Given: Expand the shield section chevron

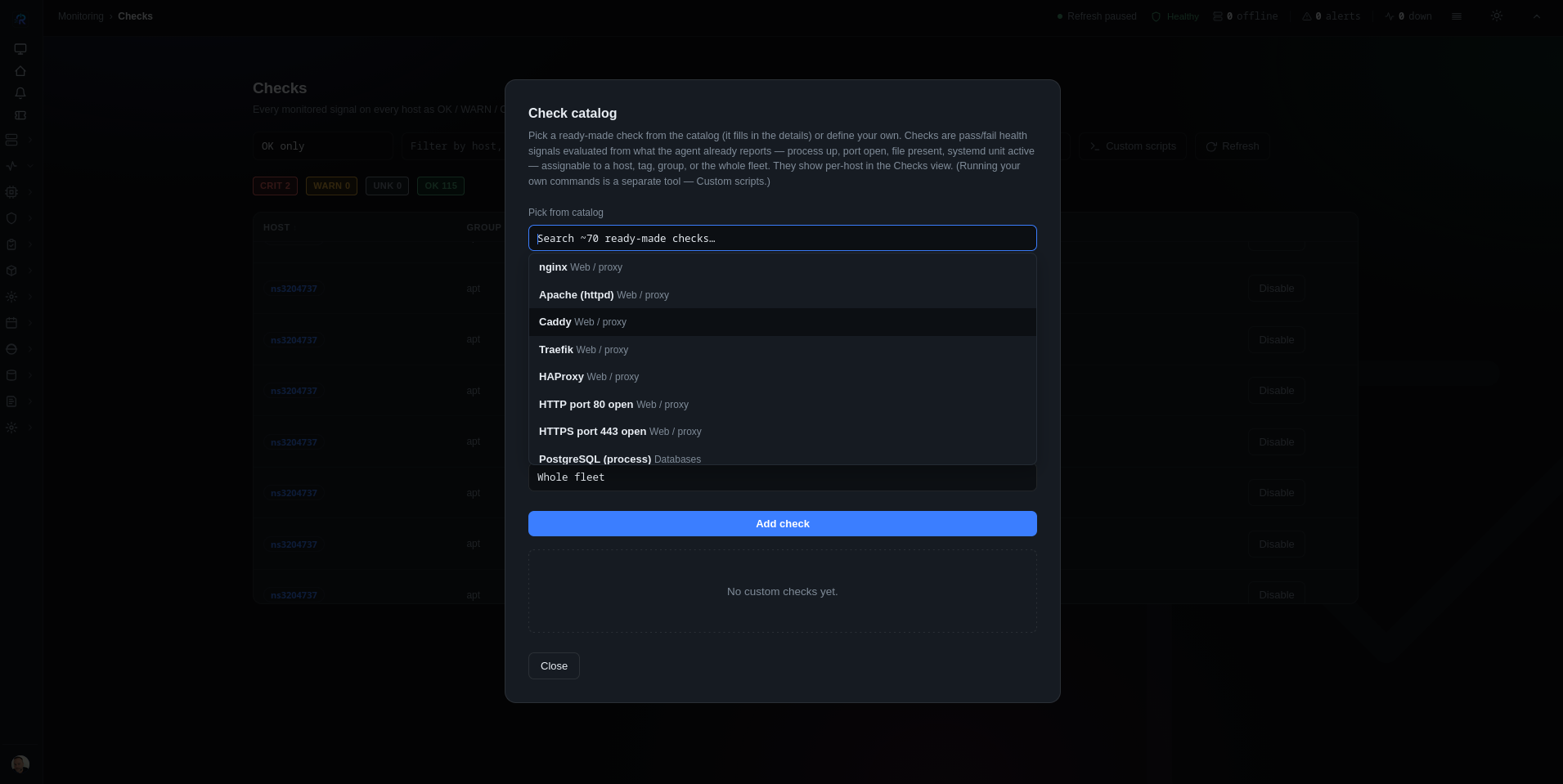Looking at the screenshot, I should coord(30,218).
